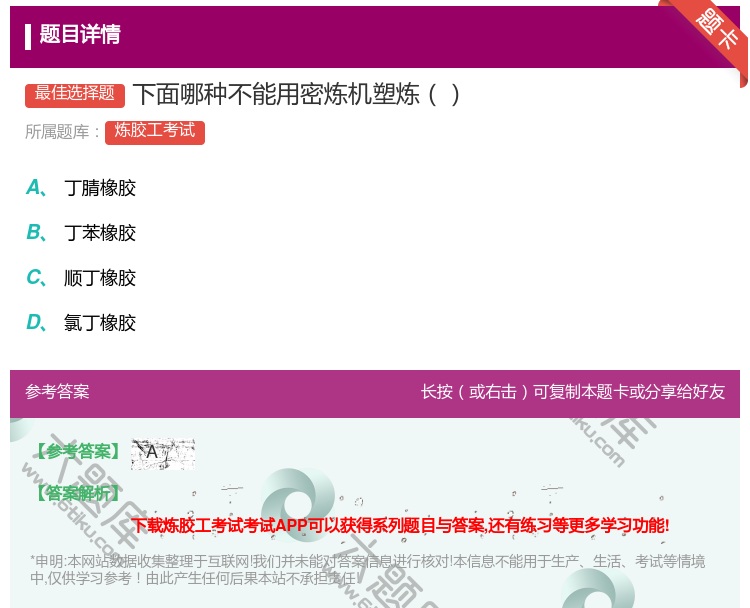Click the 【参考答案】 label
The image size is (750, 608).
[x=78, y=451]
